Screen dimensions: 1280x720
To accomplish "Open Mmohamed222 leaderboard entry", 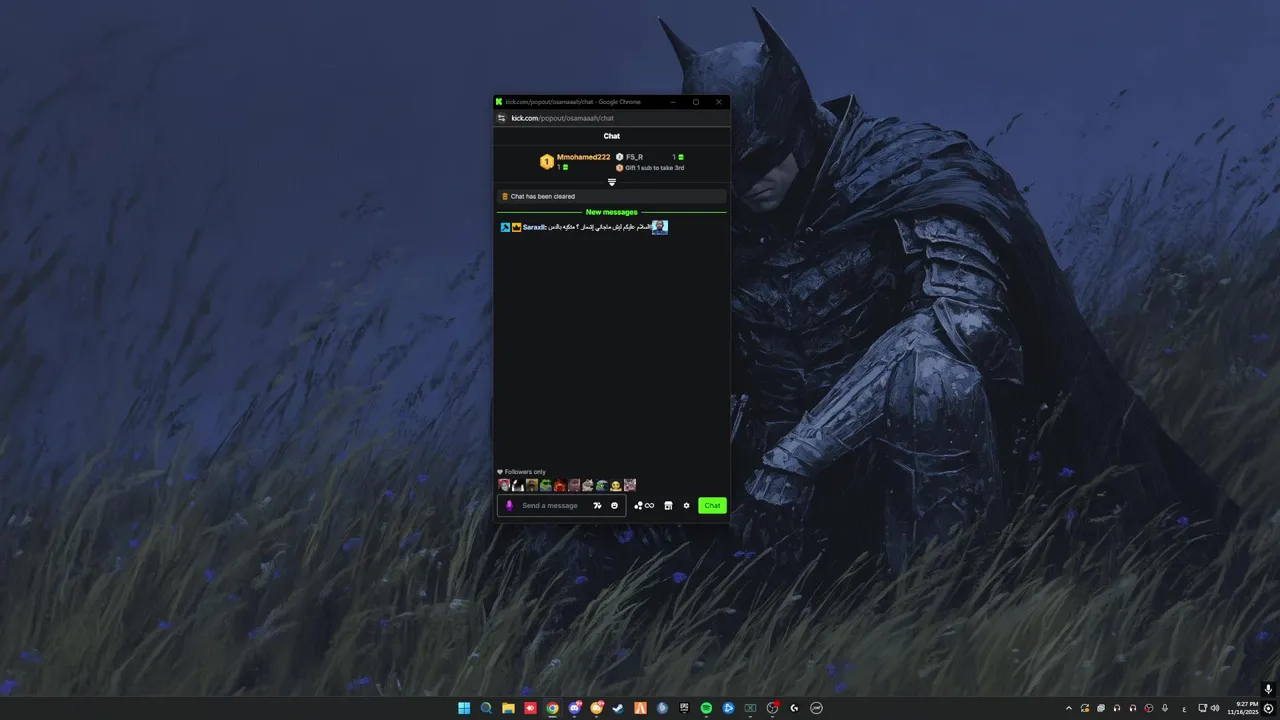I will pyautogui.click(x=575, y=161).
